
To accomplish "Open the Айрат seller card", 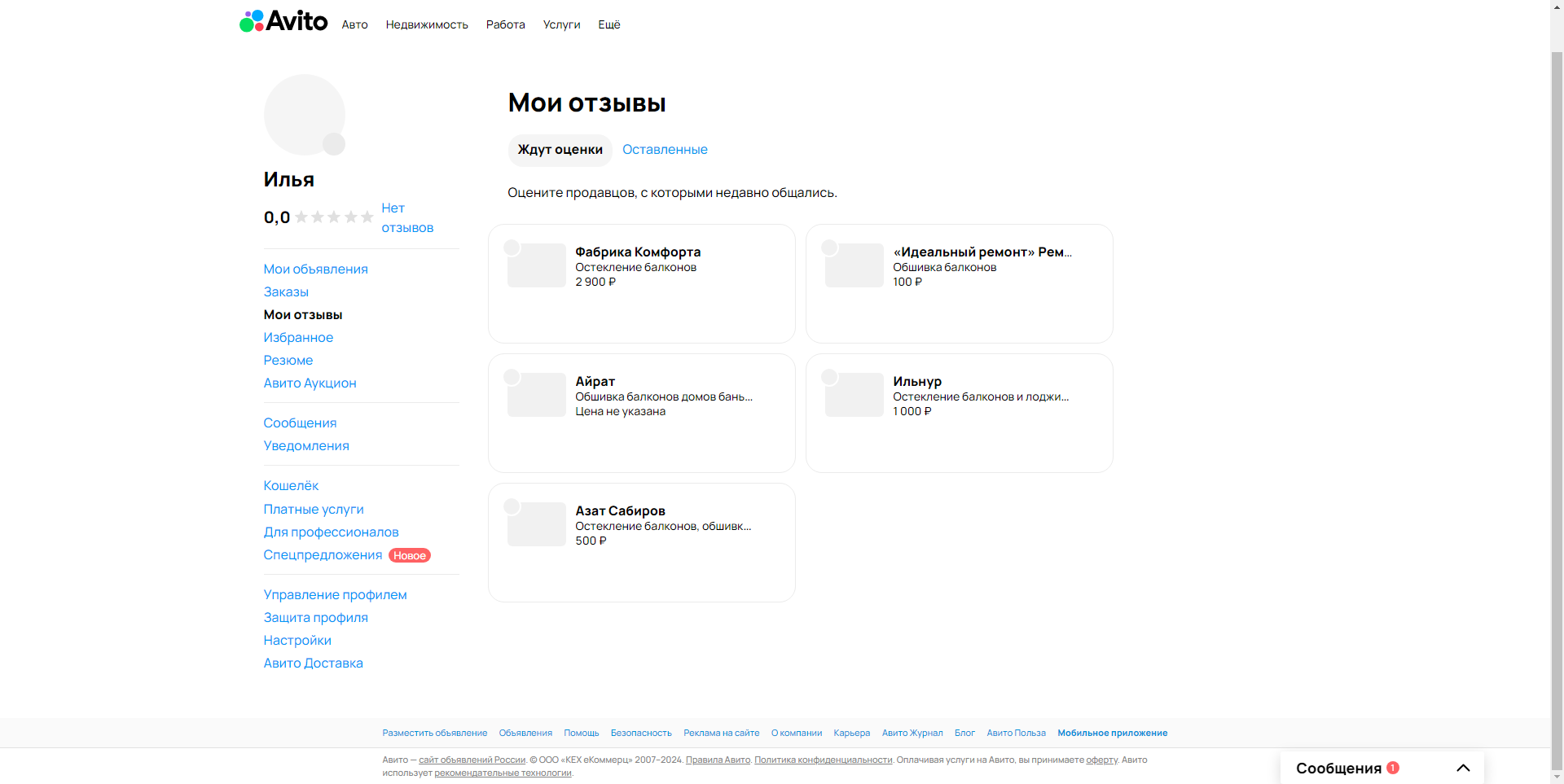I will tap(642, 413).
